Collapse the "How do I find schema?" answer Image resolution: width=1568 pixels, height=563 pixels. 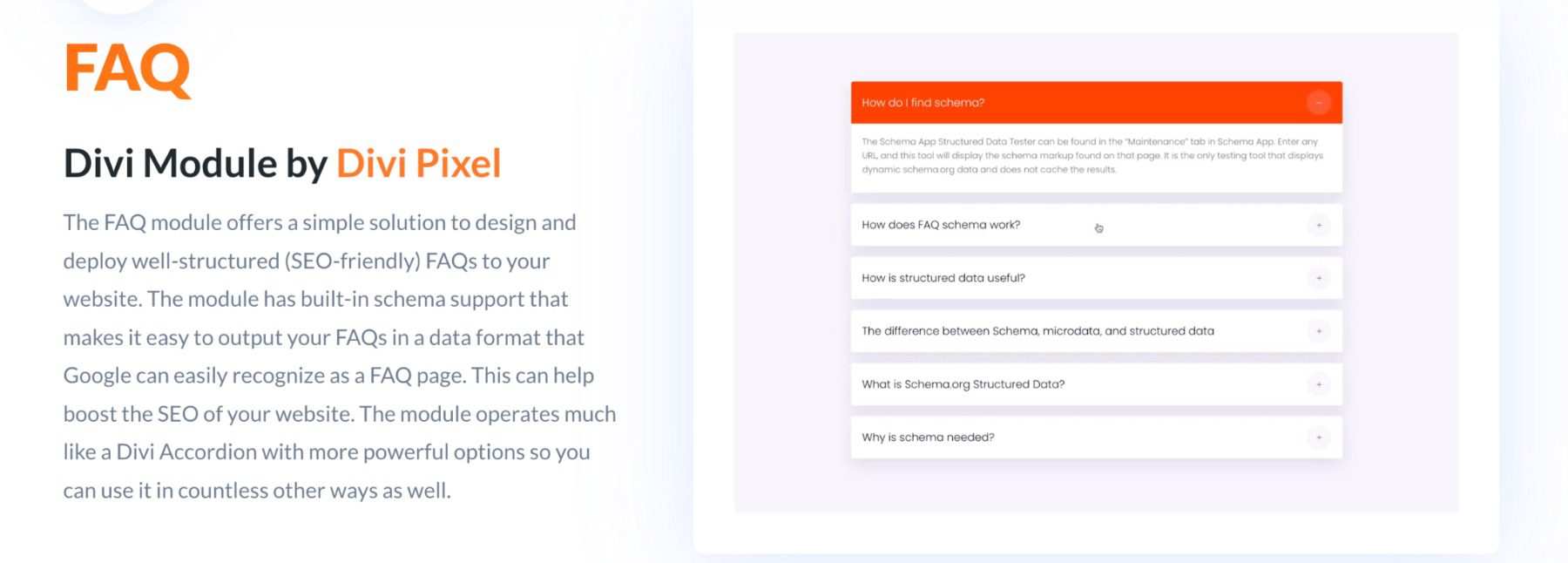pyautogui.click(x=1320, y=102)
